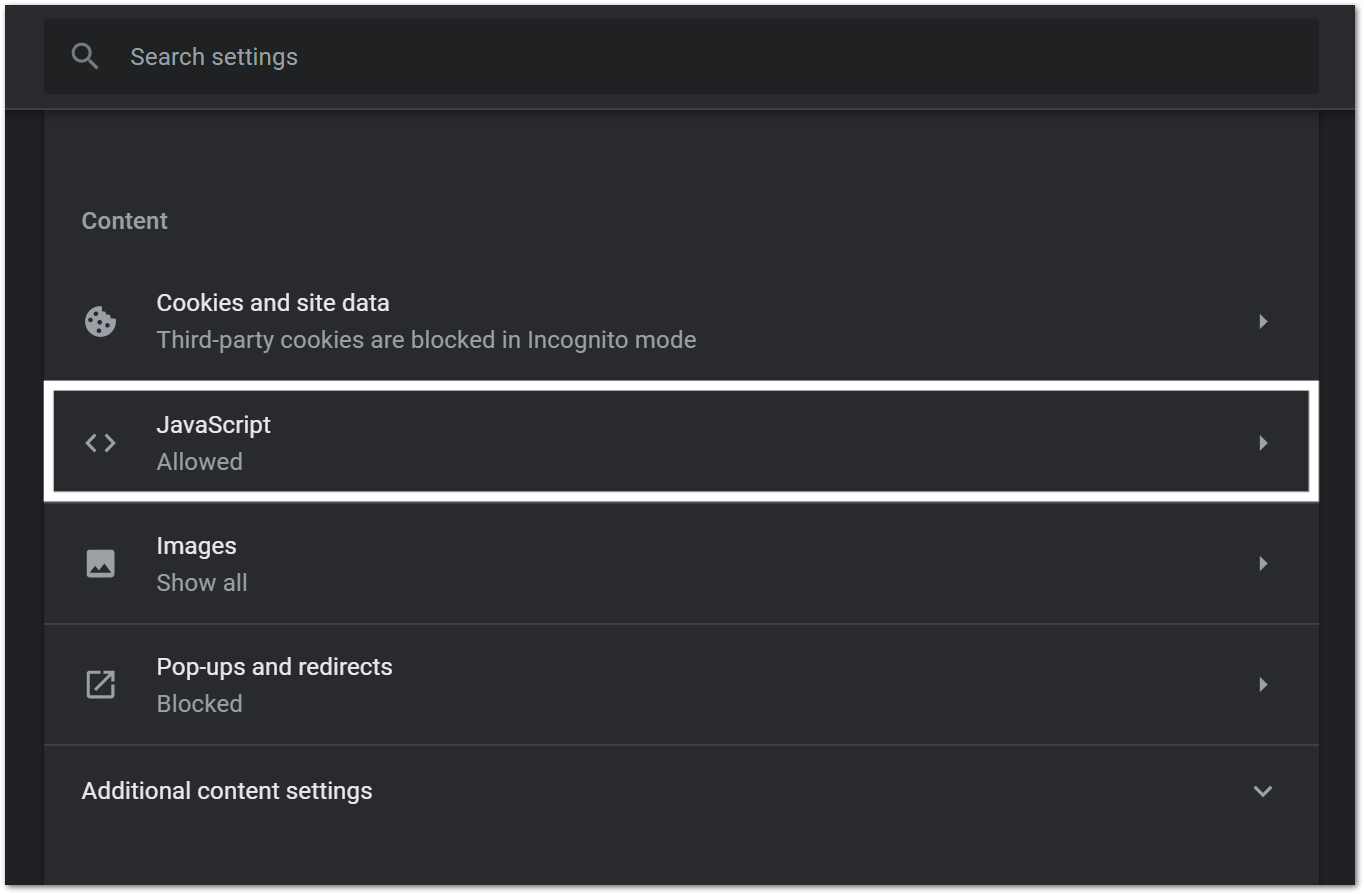Click the JavaScript Allowed status text
The image size is (1364, 894).
(199, 462)
